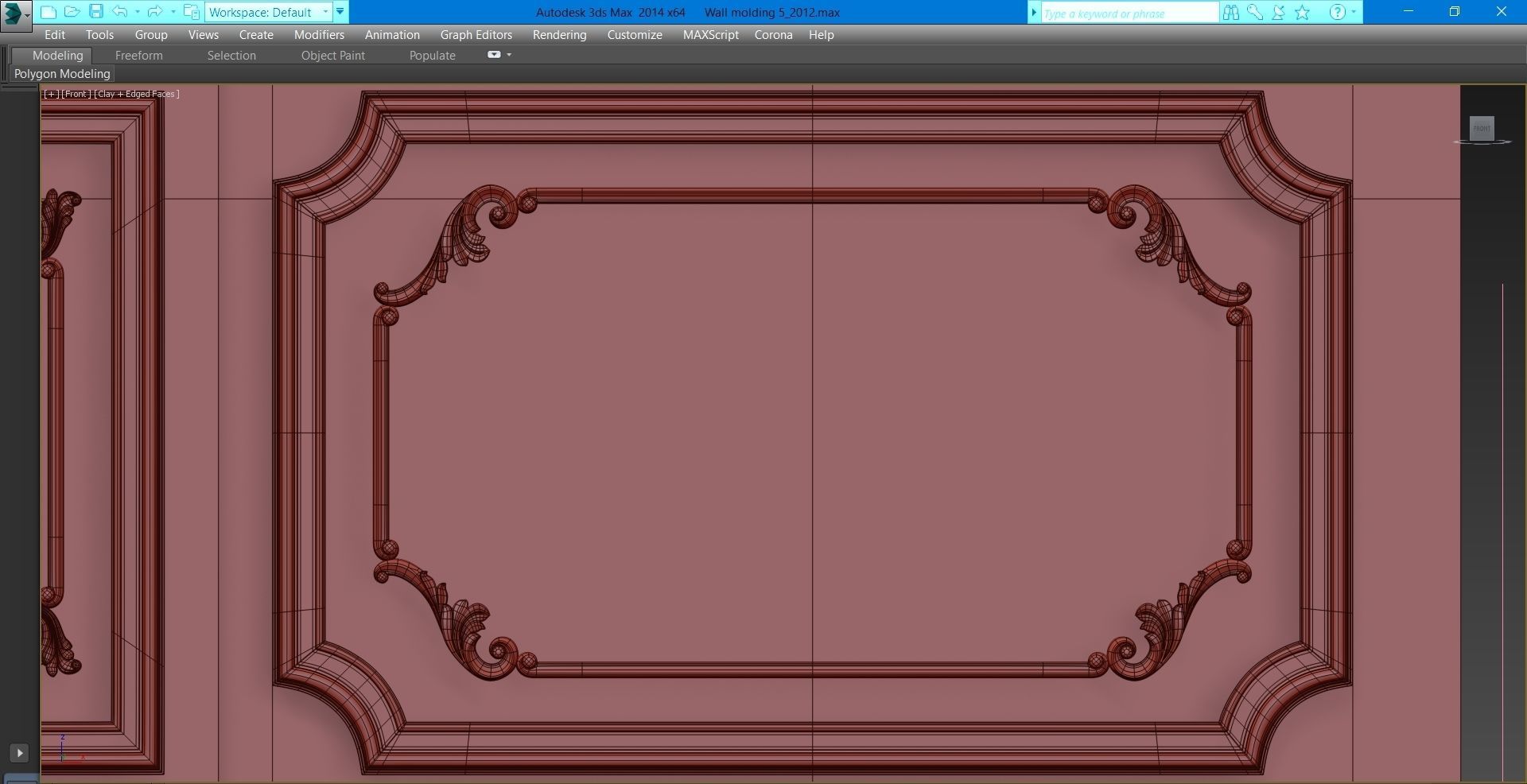Viewport: 1527px width, 784px height.
Task: Switch to the Populate ribbon tab
Action: pyautogui.click(x=433, y=56)
